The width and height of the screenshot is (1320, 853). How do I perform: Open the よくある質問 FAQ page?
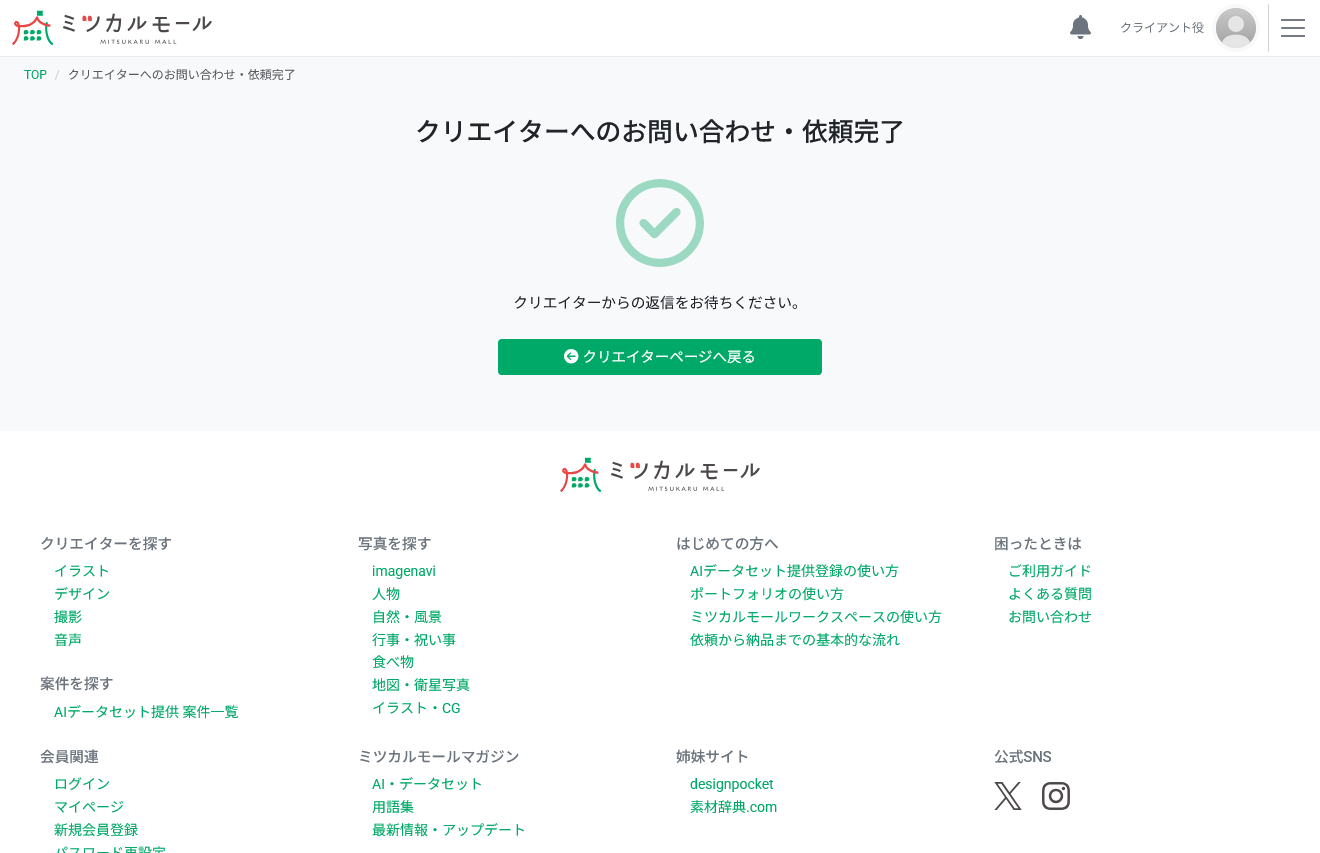coord(1052,593)
